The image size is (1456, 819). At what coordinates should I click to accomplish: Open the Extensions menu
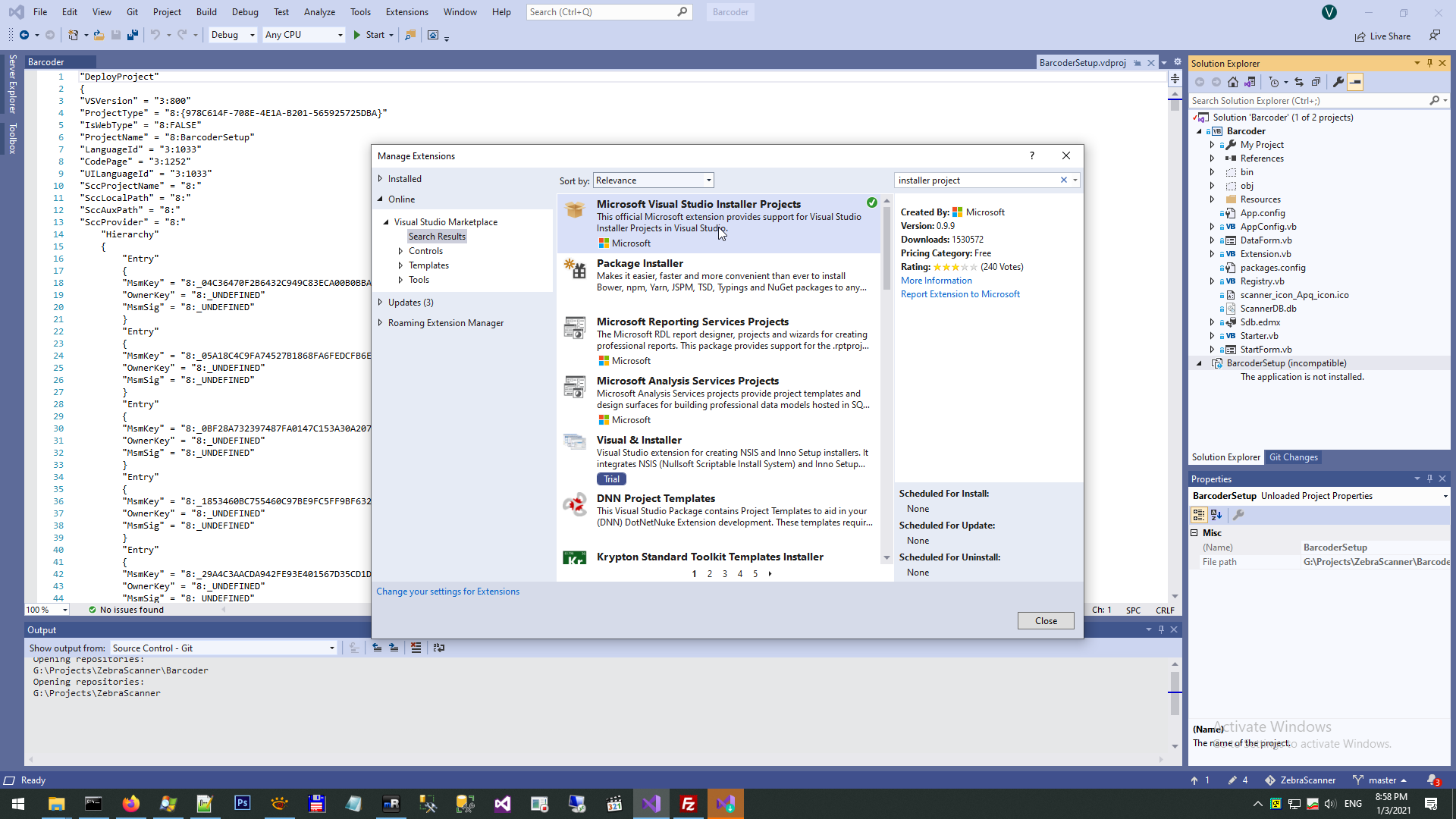406,11
